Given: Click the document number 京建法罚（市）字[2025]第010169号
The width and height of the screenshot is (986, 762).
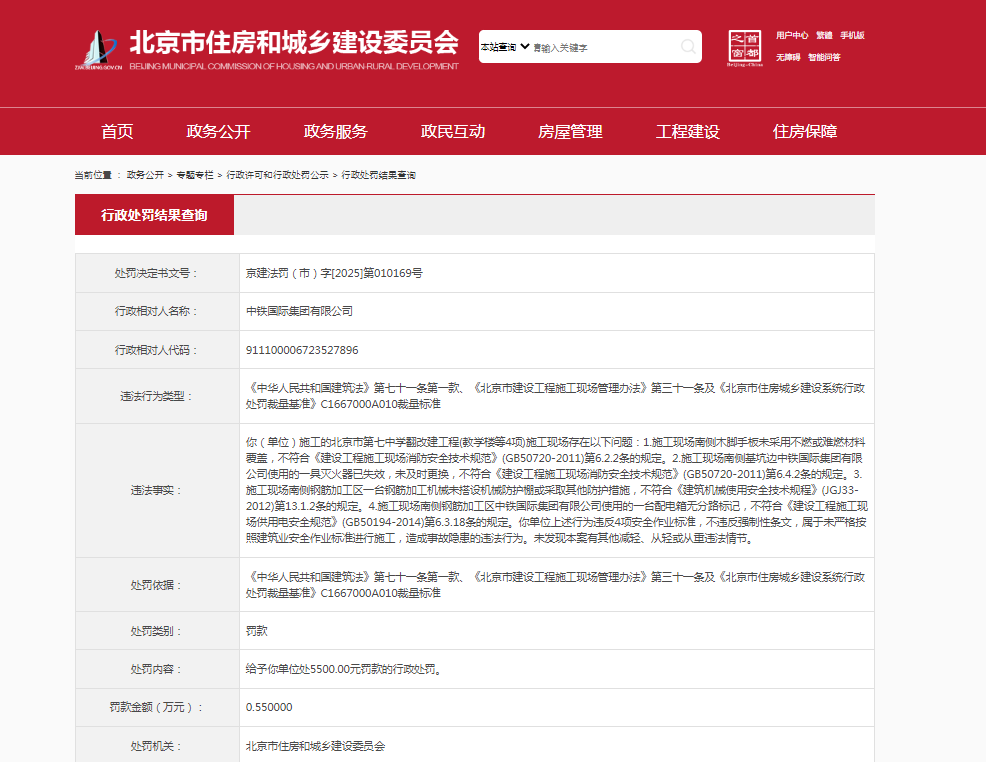Looking at the screenshot, I should 334,273.
